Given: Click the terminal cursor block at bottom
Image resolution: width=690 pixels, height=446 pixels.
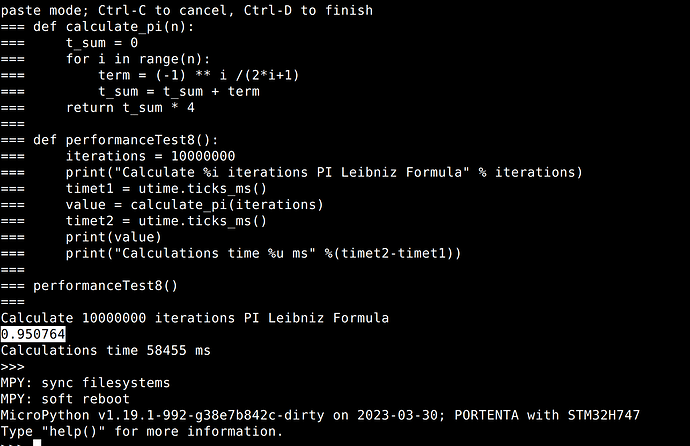Looking at the screenshot, I should (x=37, y=442).
